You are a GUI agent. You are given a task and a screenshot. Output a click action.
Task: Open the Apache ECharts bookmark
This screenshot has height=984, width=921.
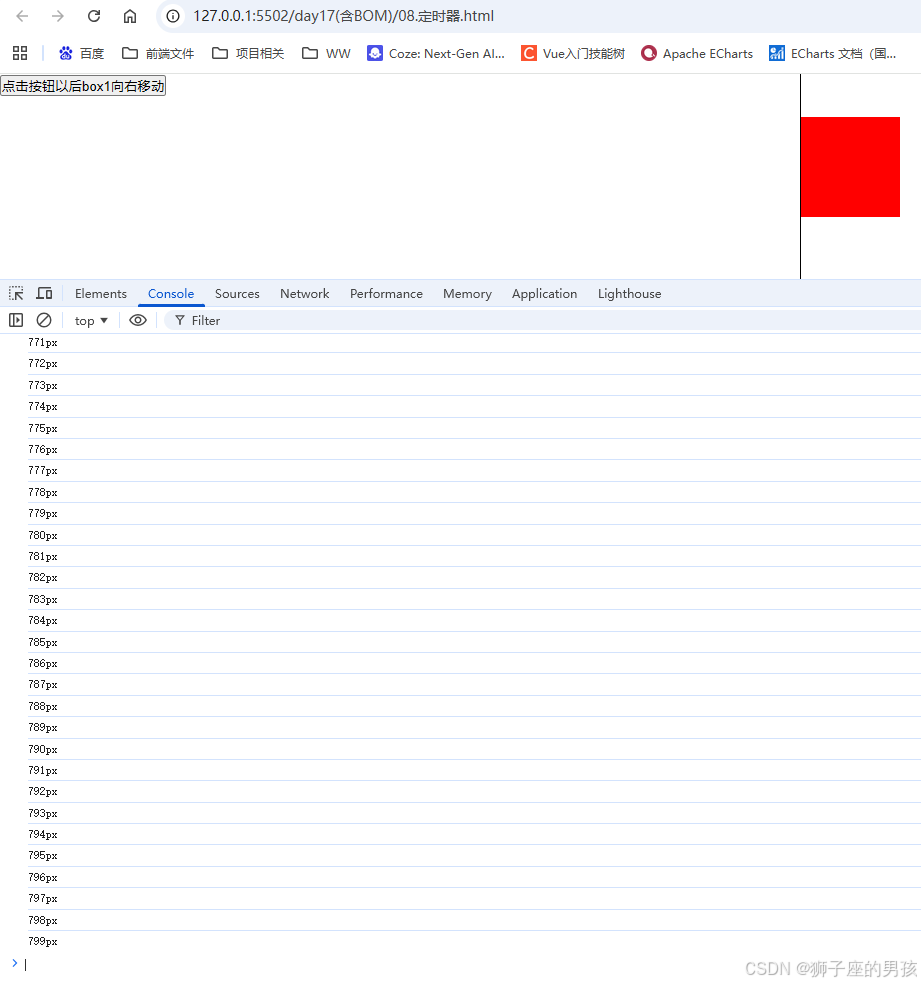tap(697, 53)
